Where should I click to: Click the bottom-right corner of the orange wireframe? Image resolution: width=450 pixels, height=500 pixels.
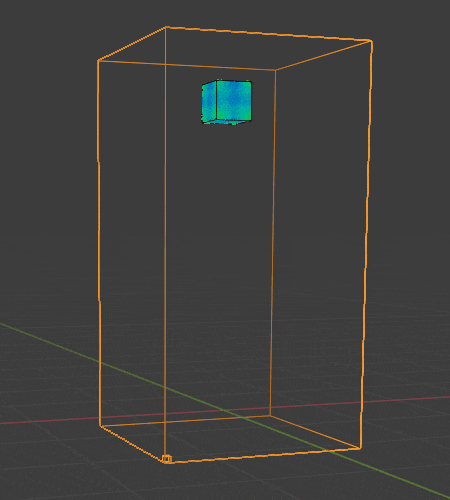[x=360, y=448]
